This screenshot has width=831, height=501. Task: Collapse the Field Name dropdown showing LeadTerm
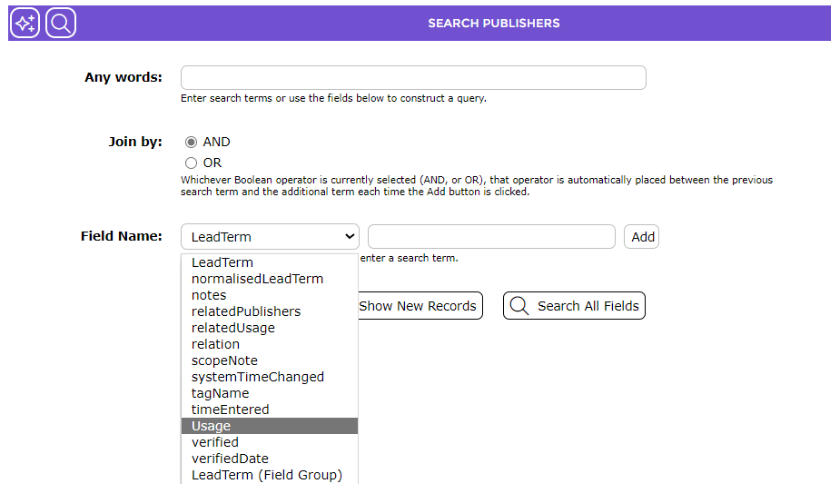tap(270, 236)
